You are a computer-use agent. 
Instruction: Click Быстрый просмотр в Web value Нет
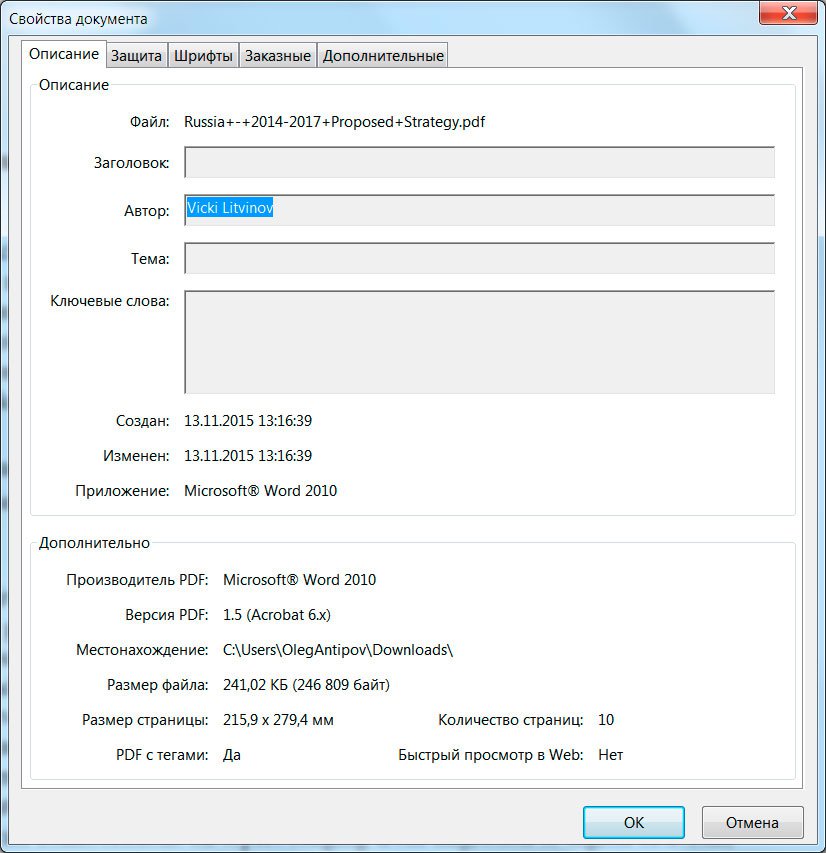point(611,755)
